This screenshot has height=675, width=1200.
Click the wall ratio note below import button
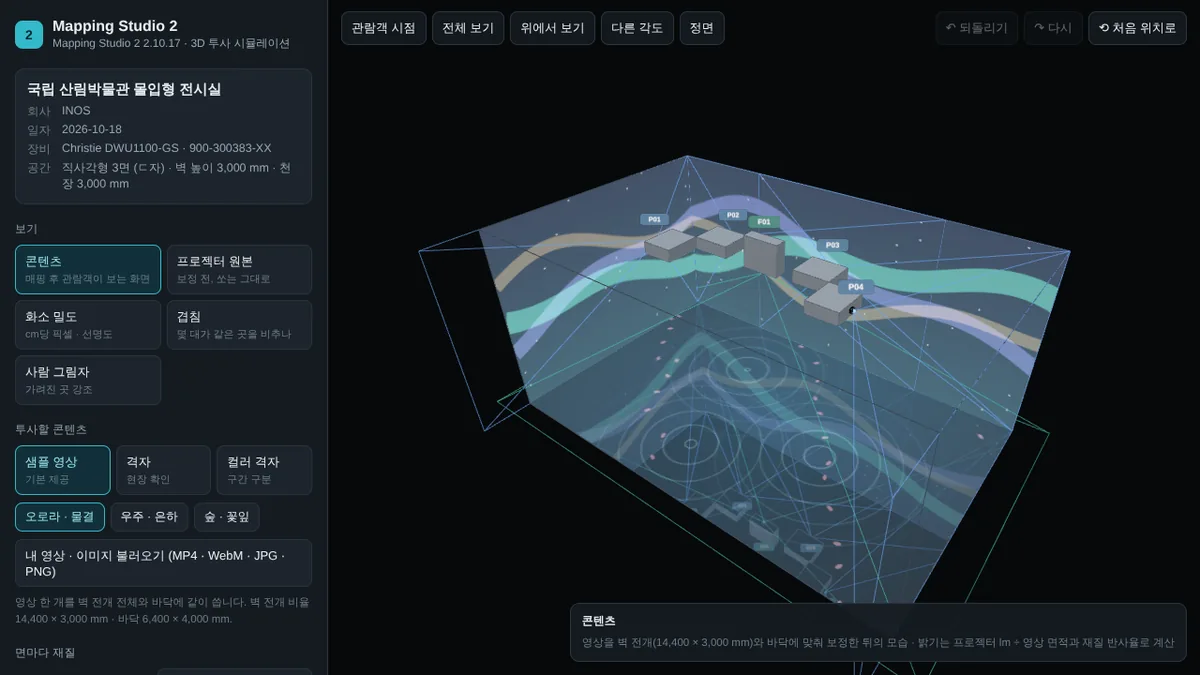(162, 610)
